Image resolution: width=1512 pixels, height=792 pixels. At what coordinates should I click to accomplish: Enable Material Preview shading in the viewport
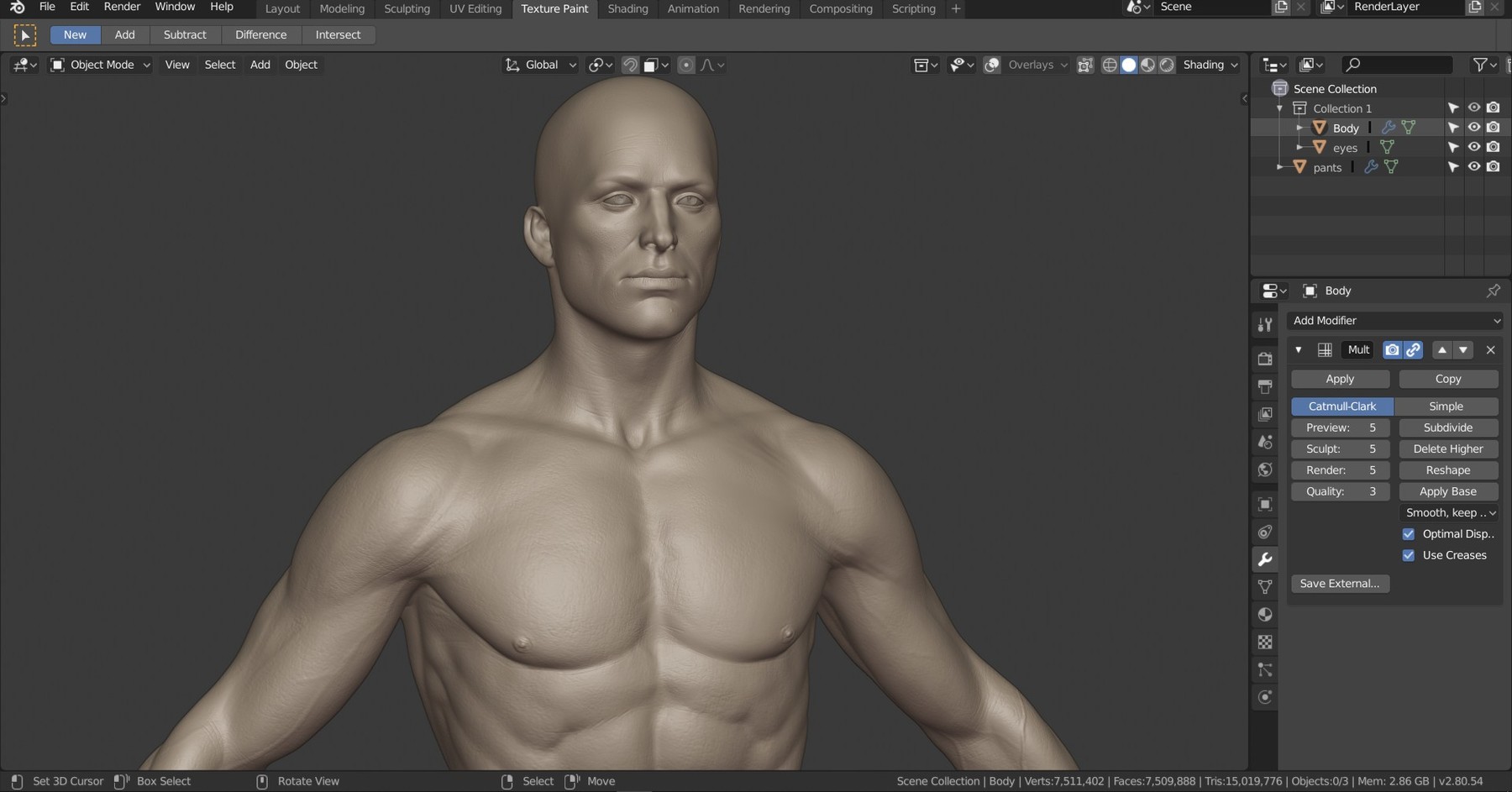point(1147,65)
